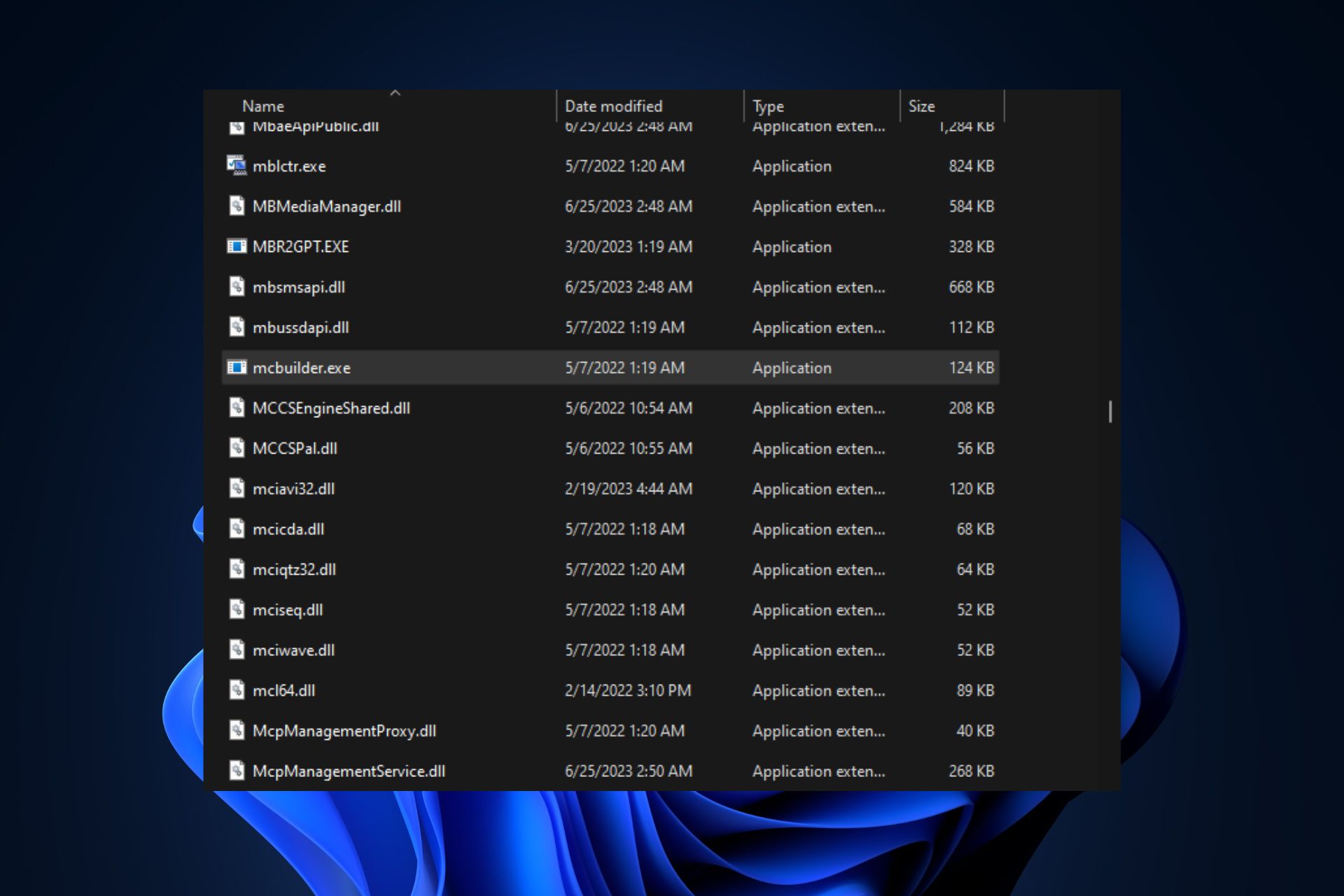Screen dimensions: 1344x896
Task: Click the 584 KB size value
Action: [971, 206]
